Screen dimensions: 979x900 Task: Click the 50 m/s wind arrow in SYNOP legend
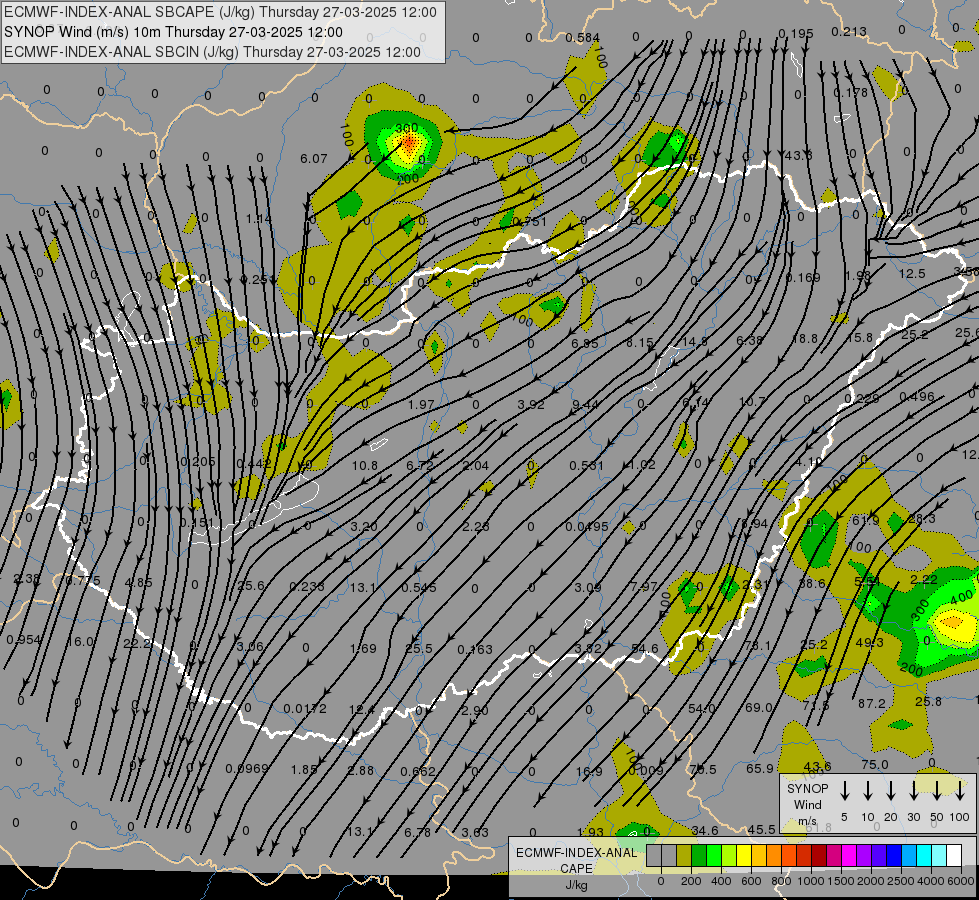coord(937,790)
